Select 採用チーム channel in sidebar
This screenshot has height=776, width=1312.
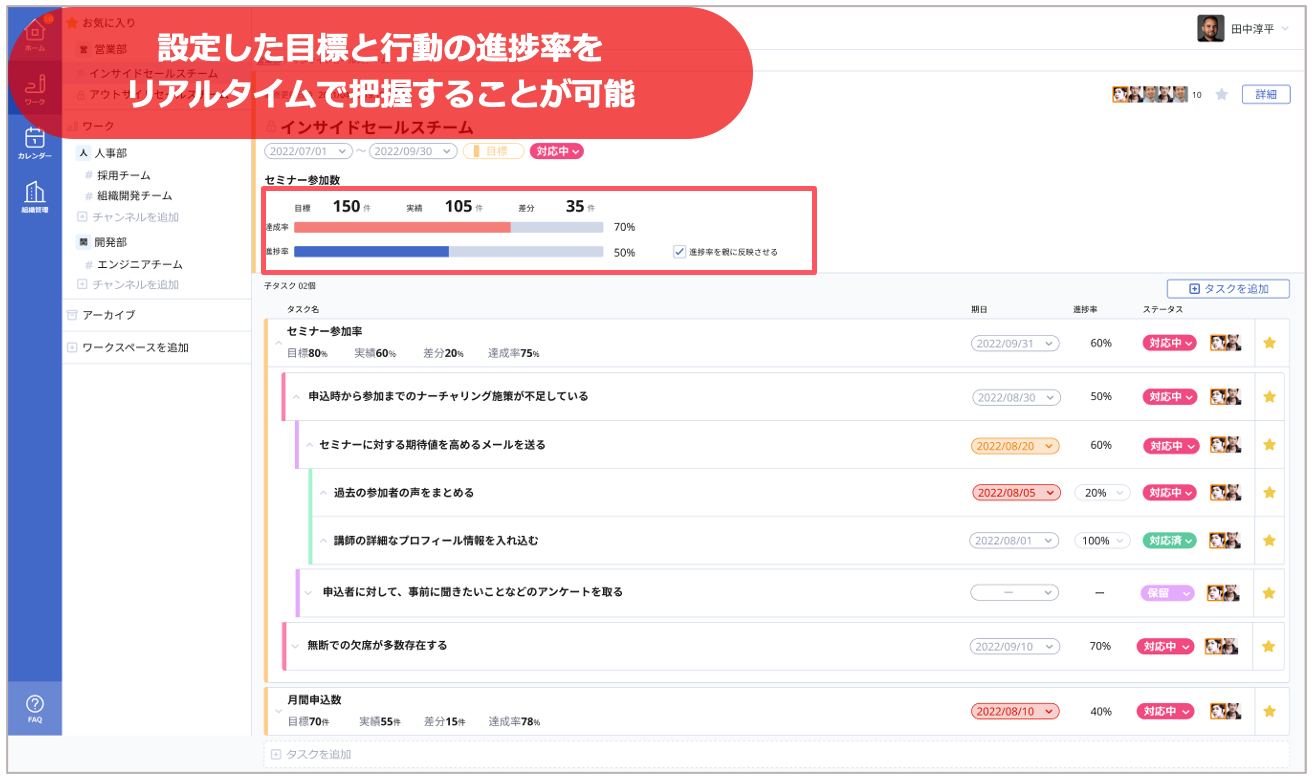[123, 175]
